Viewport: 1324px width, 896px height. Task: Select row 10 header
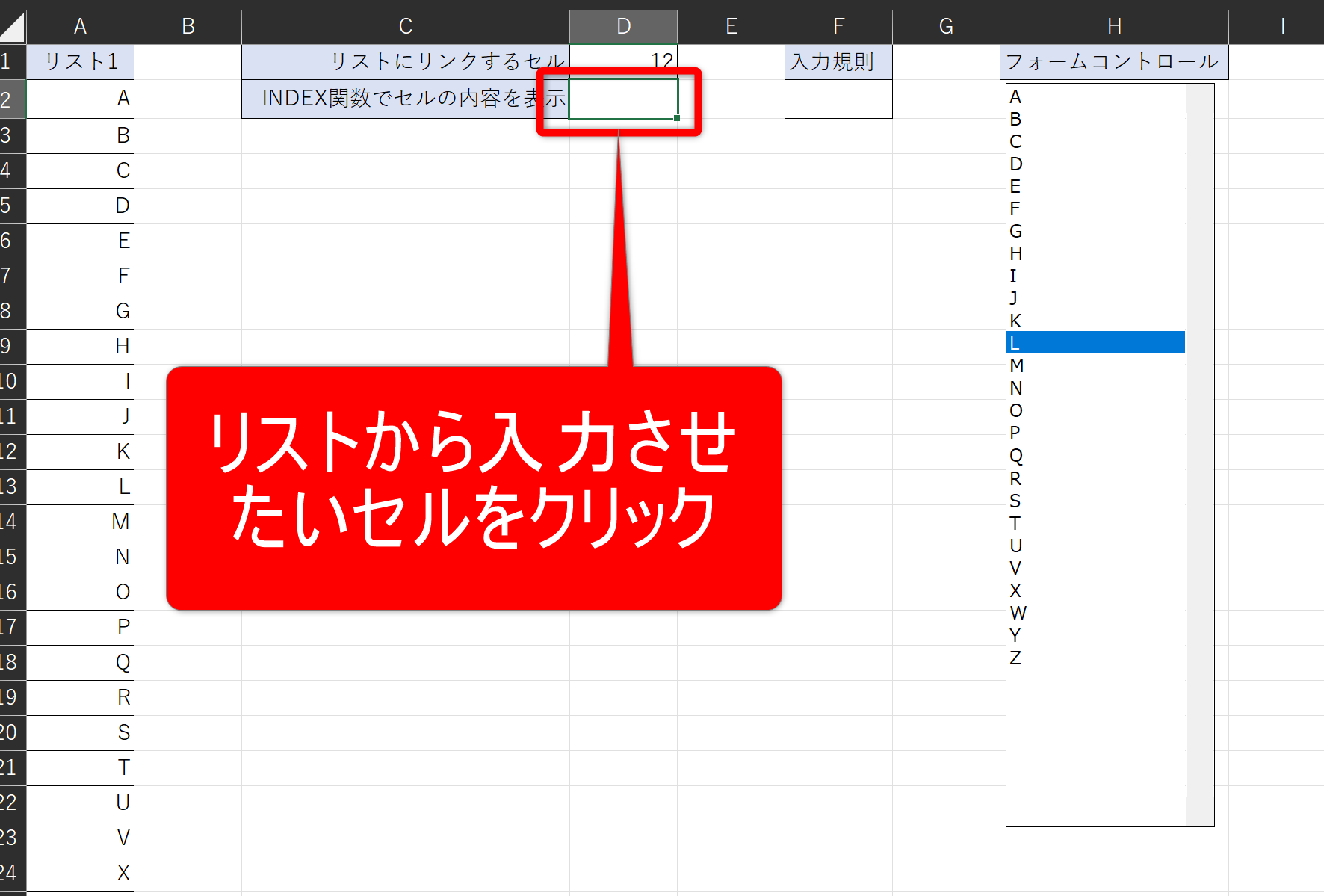pos(12,382)
